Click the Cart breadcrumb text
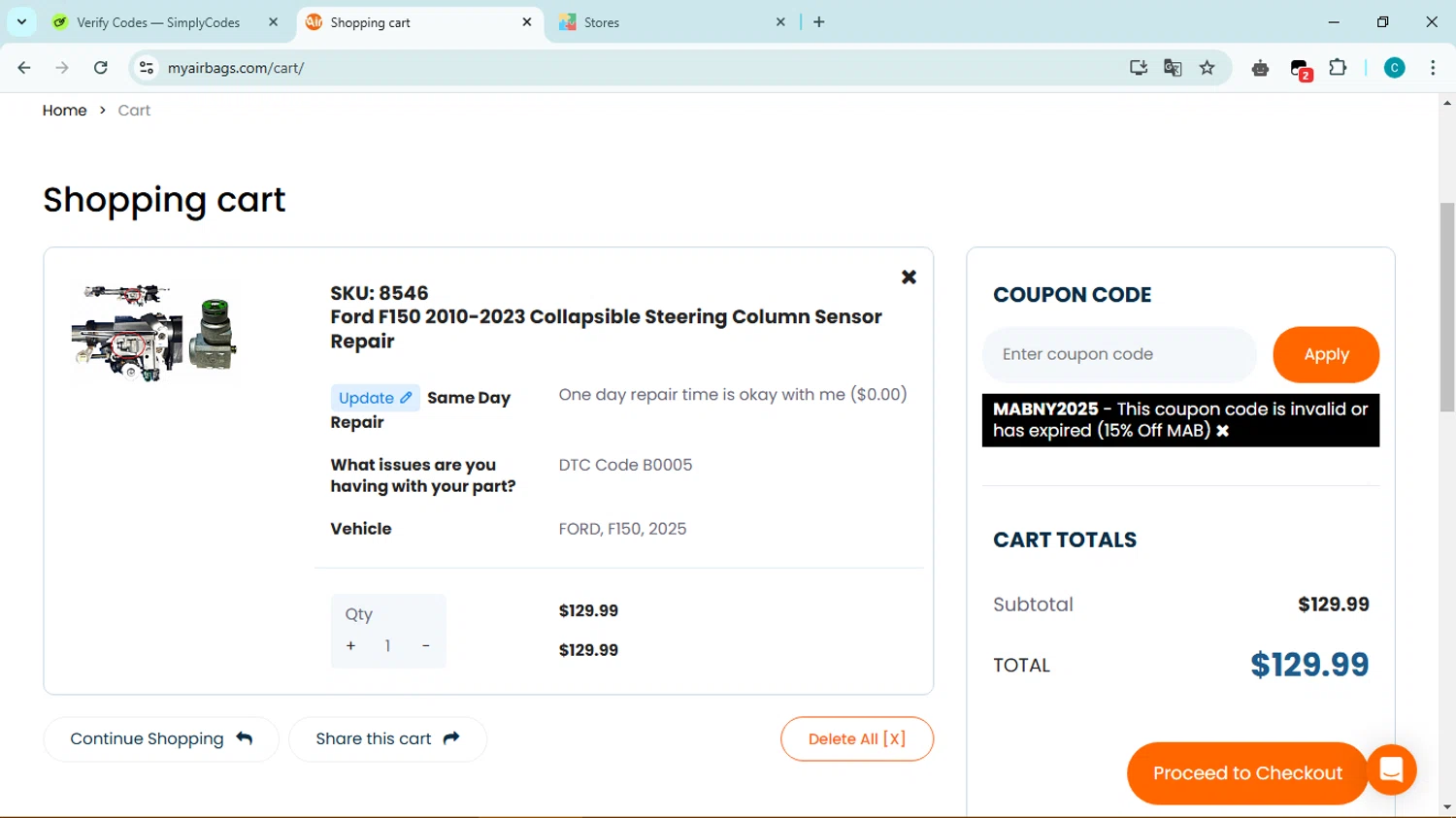The width and height of the screenshot is (1456, 818). coord(134,111)
